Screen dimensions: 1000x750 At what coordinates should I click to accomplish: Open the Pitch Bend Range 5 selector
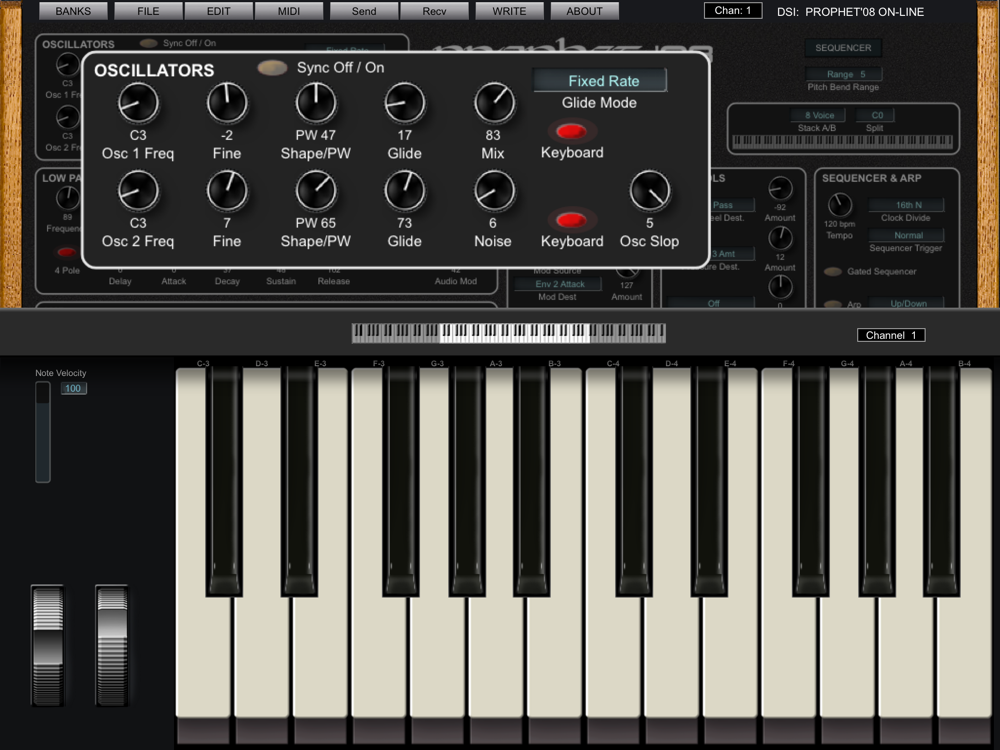pyautogui.click(x=843, y=74)
